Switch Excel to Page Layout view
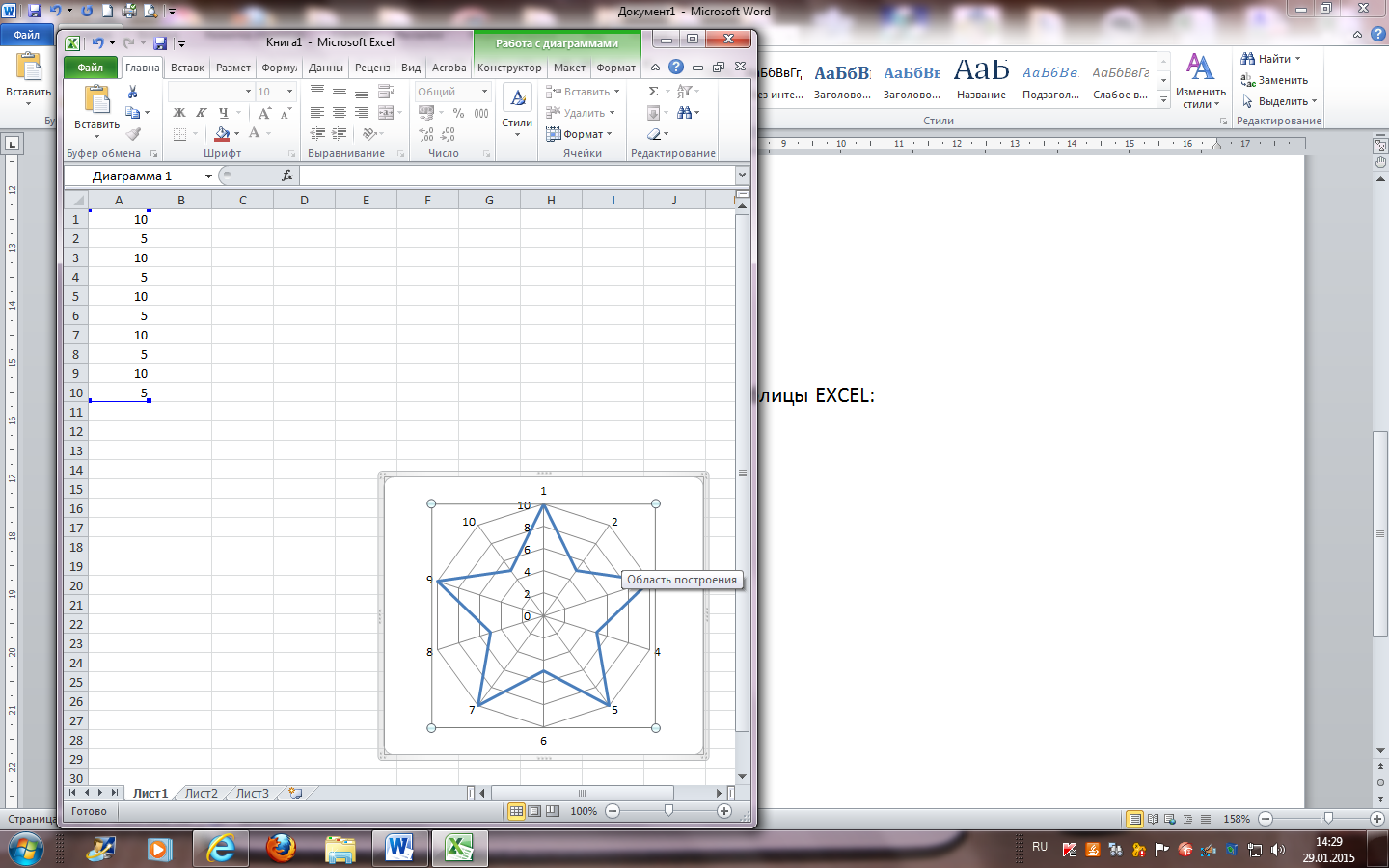The height and width of the screenshot is (868, 1389). (534, 811)
